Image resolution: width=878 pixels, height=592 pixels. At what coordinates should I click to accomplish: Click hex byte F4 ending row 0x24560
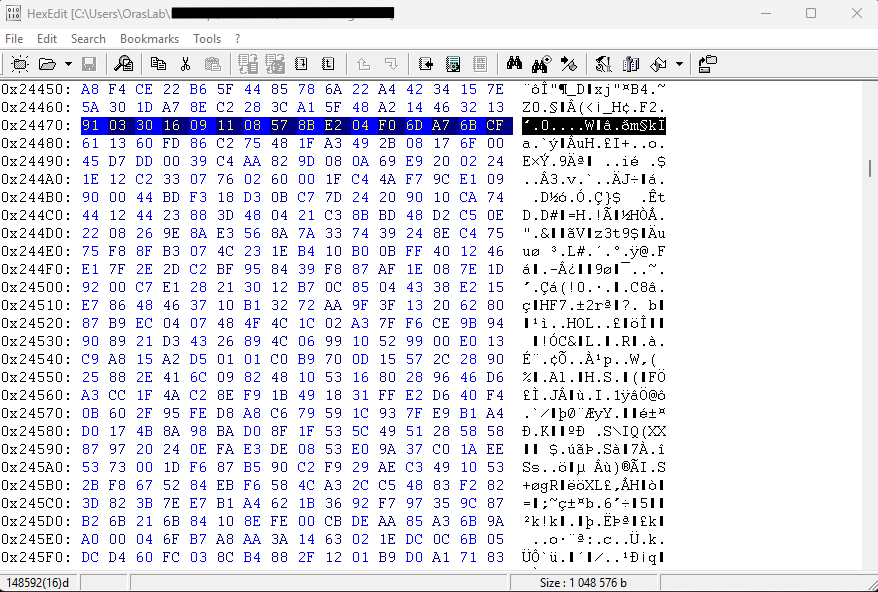pos(495,395)
